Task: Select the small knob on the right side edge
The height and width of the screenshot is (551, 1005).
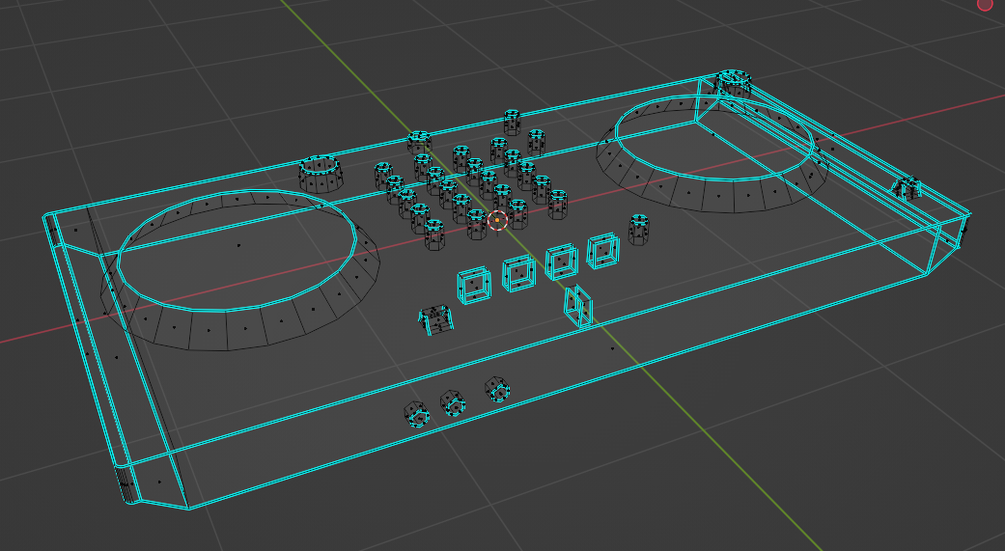Action: 907,188
